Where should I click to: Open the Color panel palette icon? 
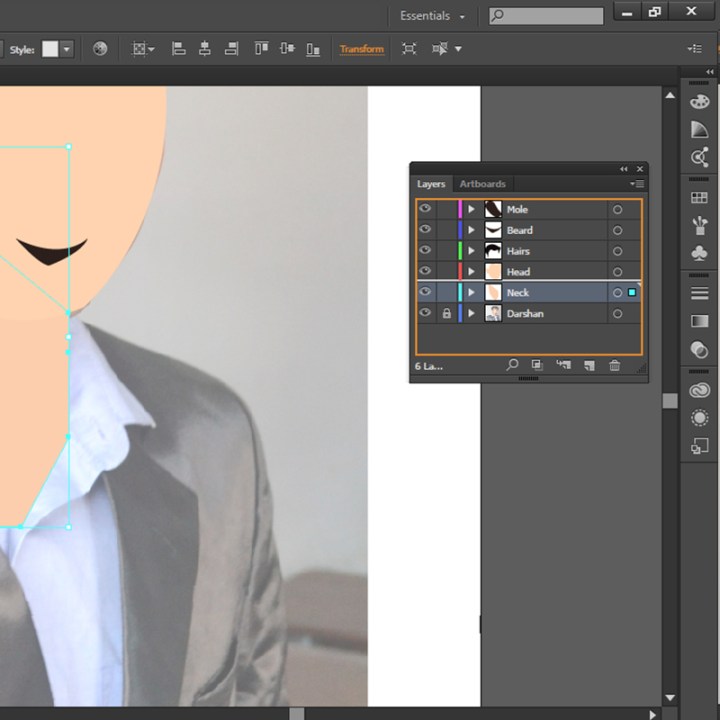point(699,102)
